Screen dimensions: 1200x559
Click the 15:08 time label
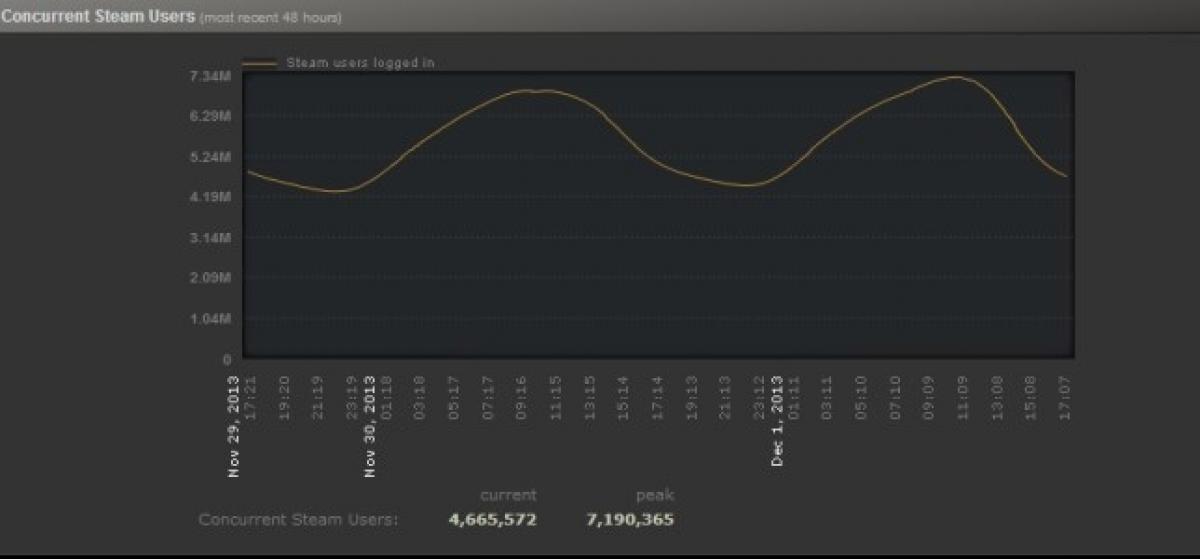(1032, 397)
